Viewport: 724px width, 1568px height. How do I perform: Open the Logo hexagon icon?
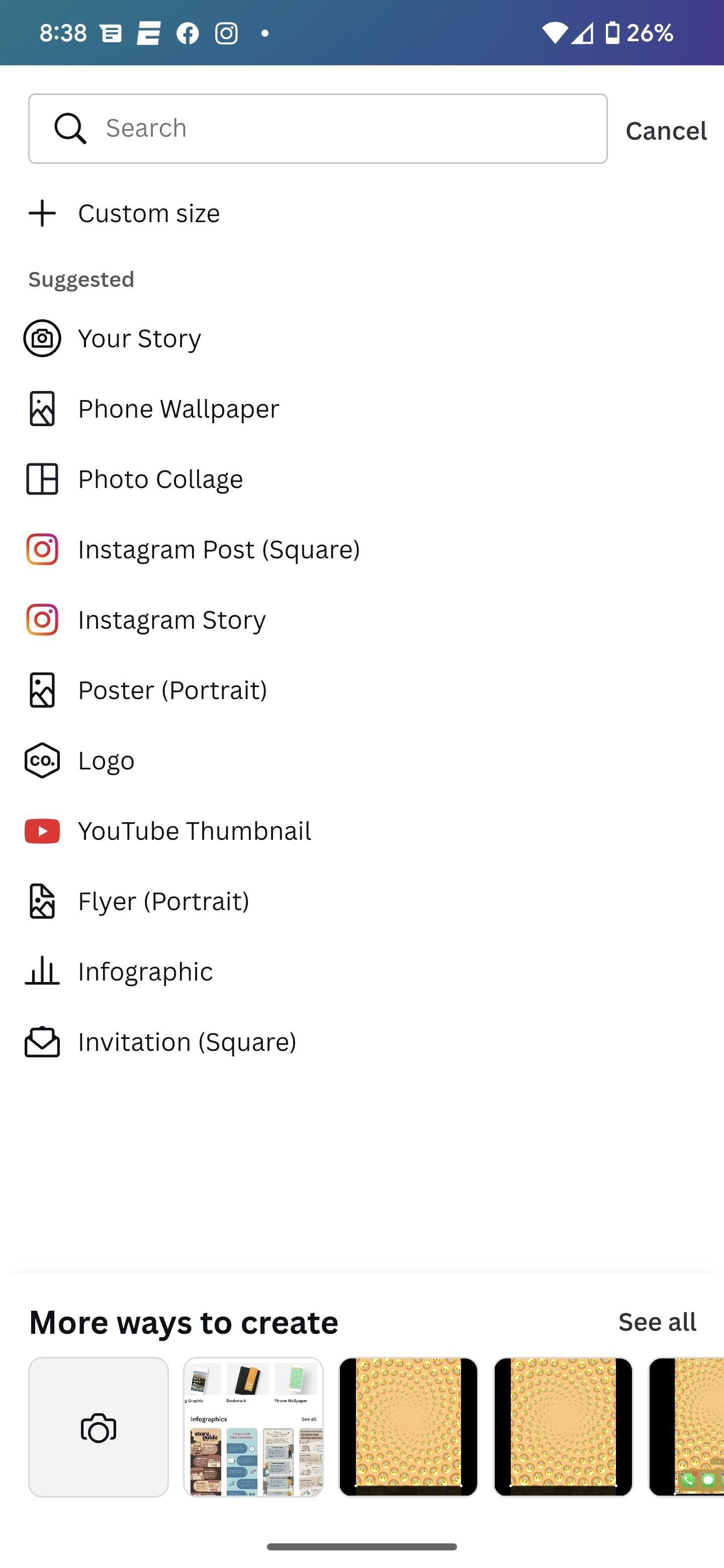[x=42, y=760]
